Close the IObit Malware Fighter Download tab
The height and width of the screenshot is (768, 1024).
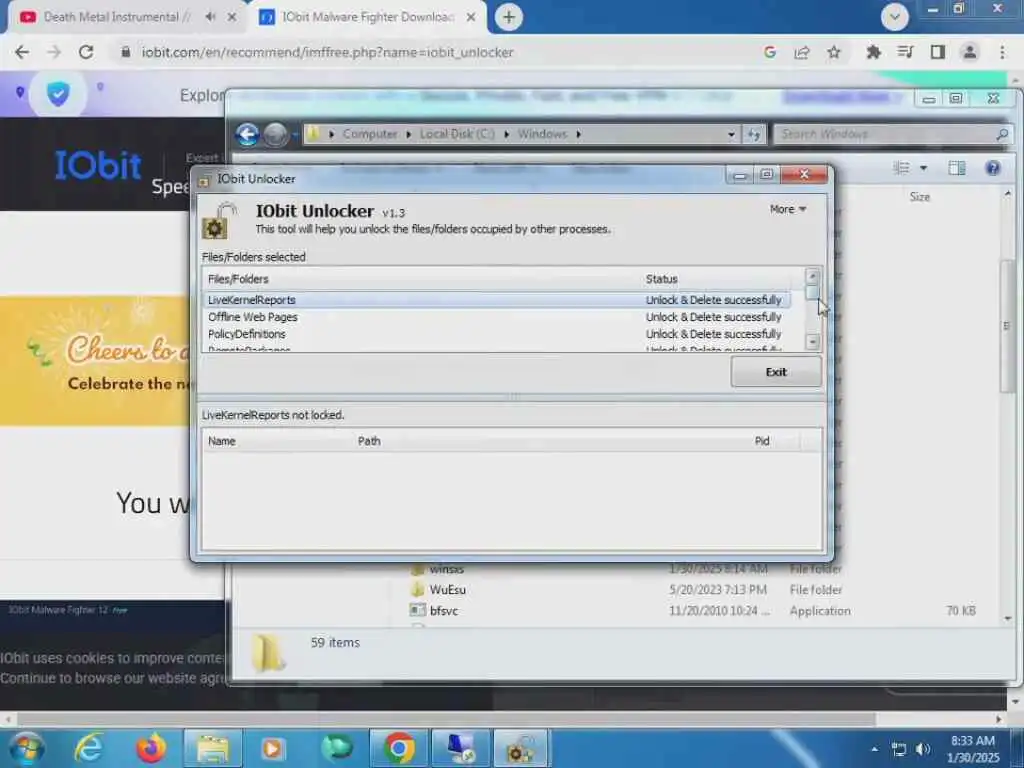tap(471, 17)
